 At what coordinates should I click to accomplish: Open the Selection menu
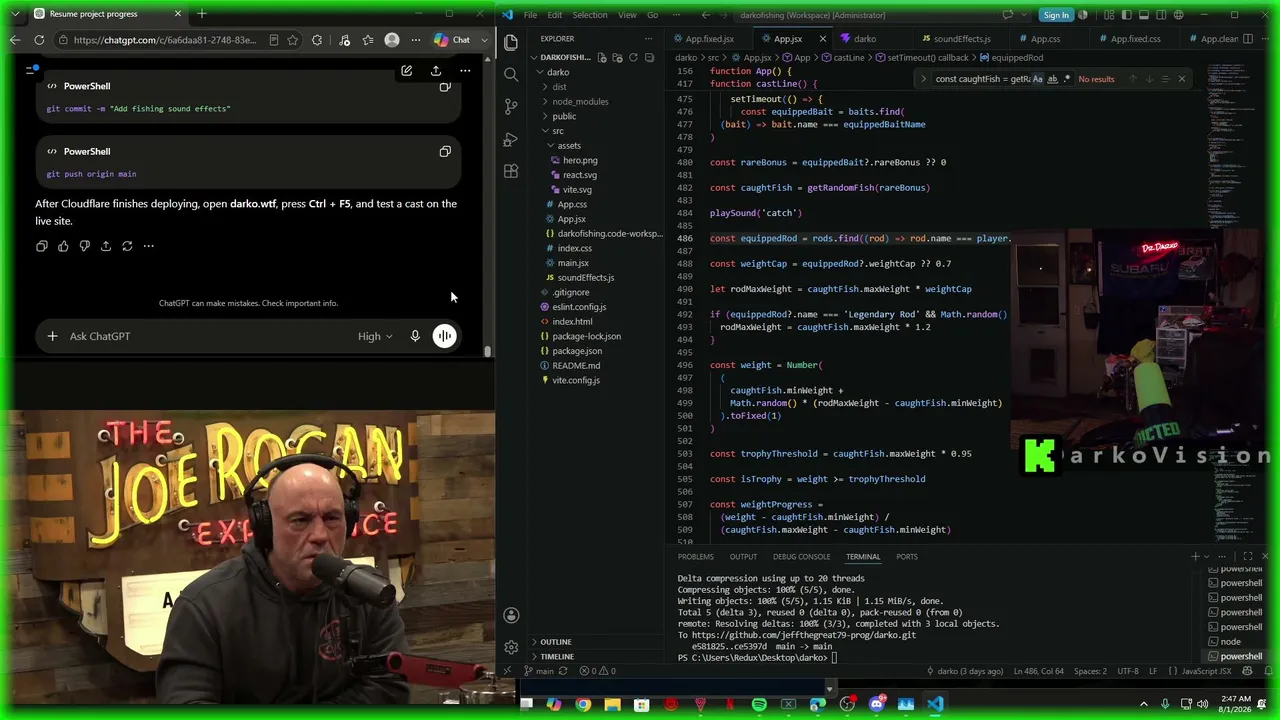coord(590,15)
